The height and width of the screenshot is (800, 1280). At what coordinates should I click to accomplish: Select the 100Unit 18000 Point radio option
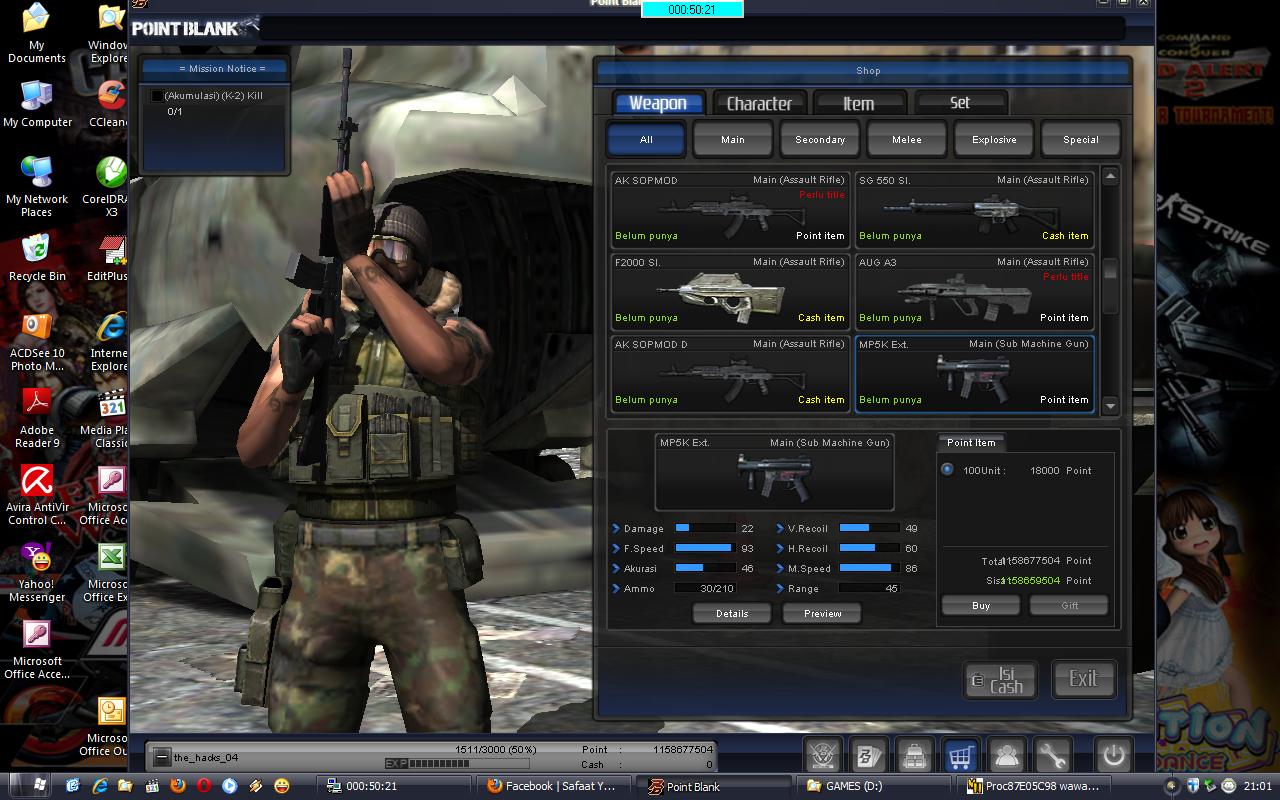947,470
